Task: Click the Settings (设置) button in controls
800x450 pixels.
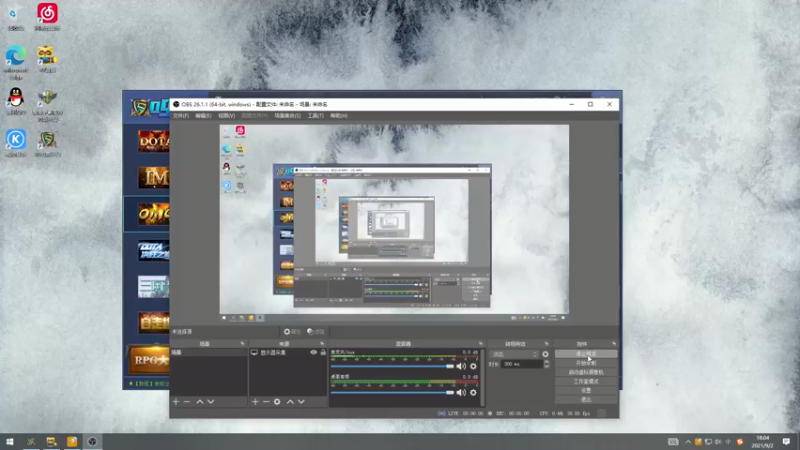Action: [586, 390]
